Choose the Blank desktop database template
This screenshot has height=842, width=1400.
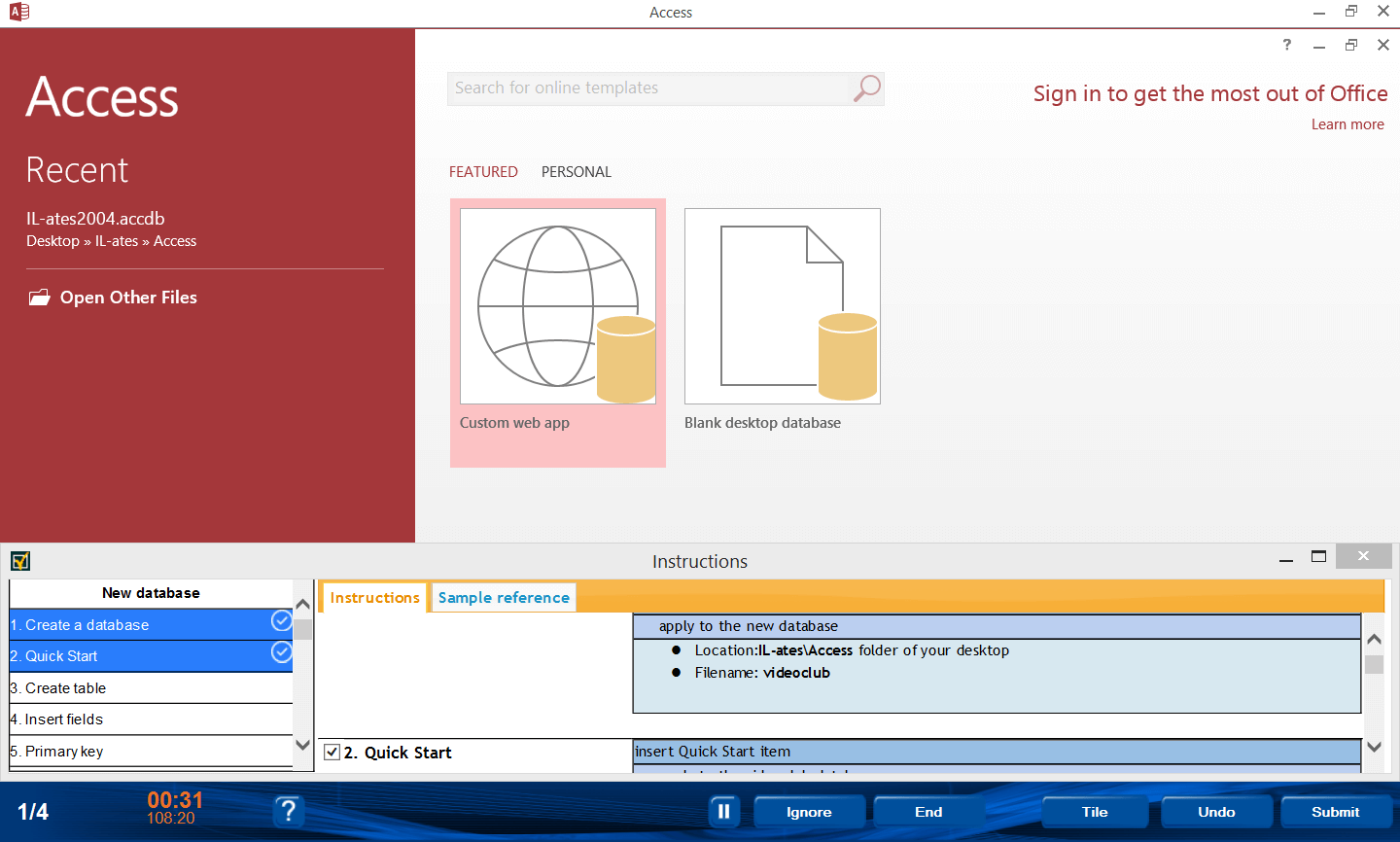coord(783,321)
